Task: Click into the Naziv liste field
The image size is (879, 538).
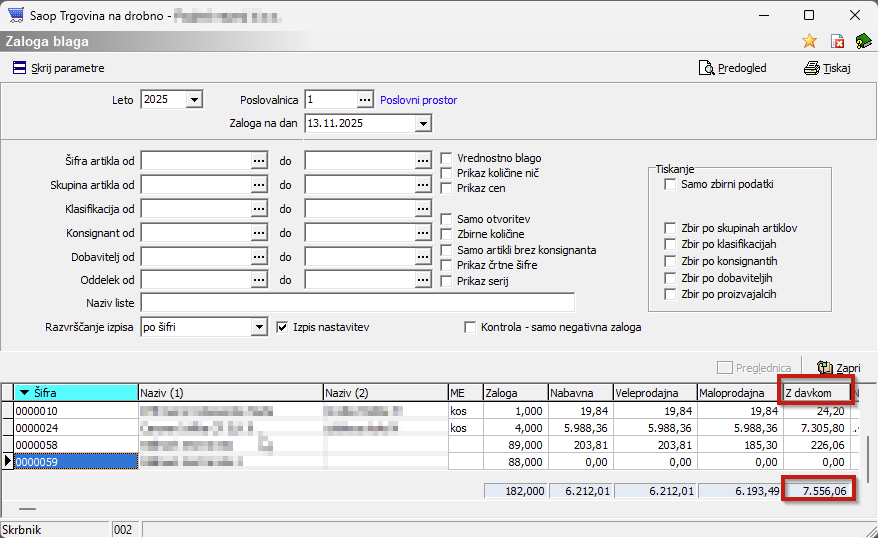Action: (358, 303)
